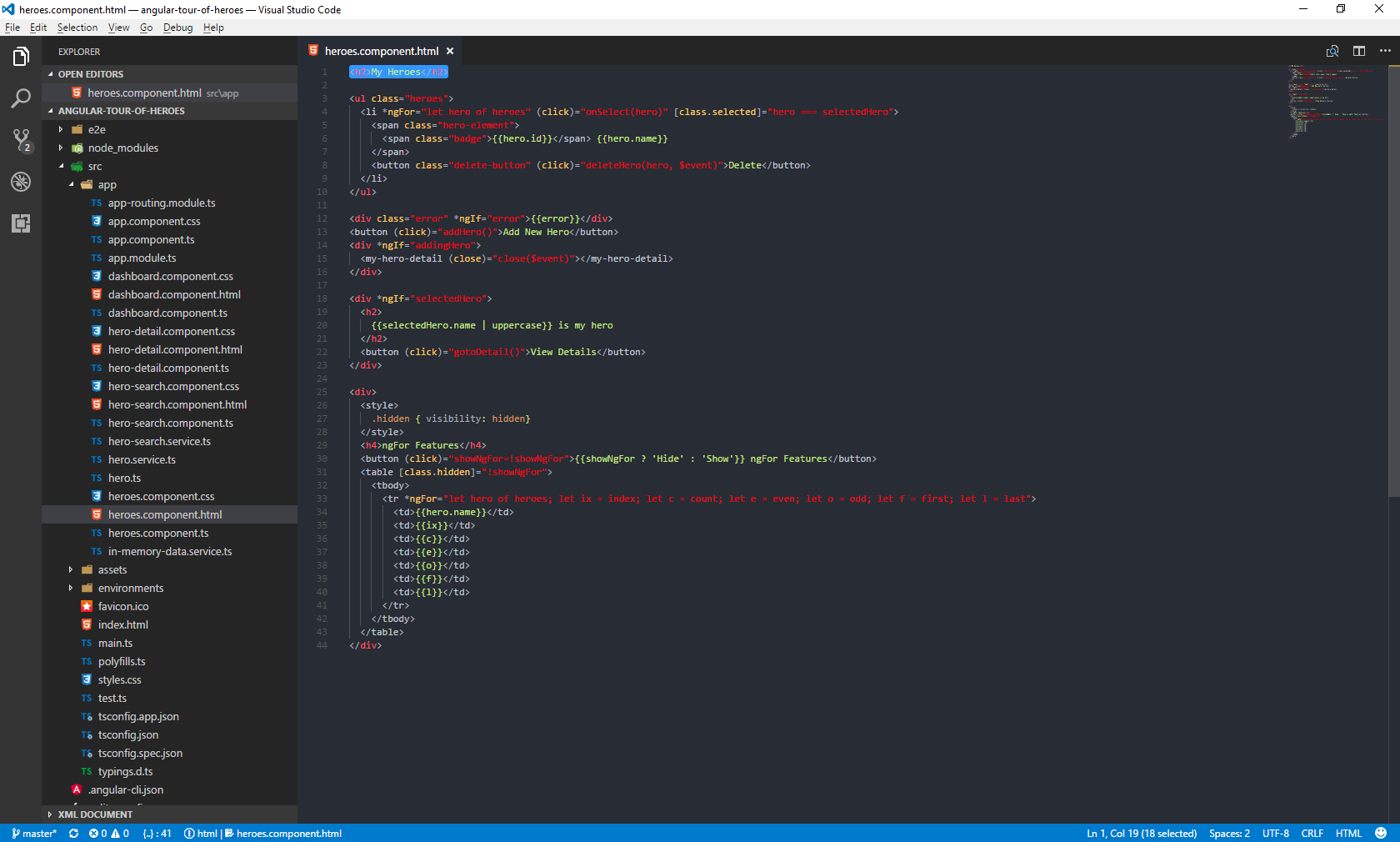
Task: Split the editor with the split icon
Action: (1359, 51)
